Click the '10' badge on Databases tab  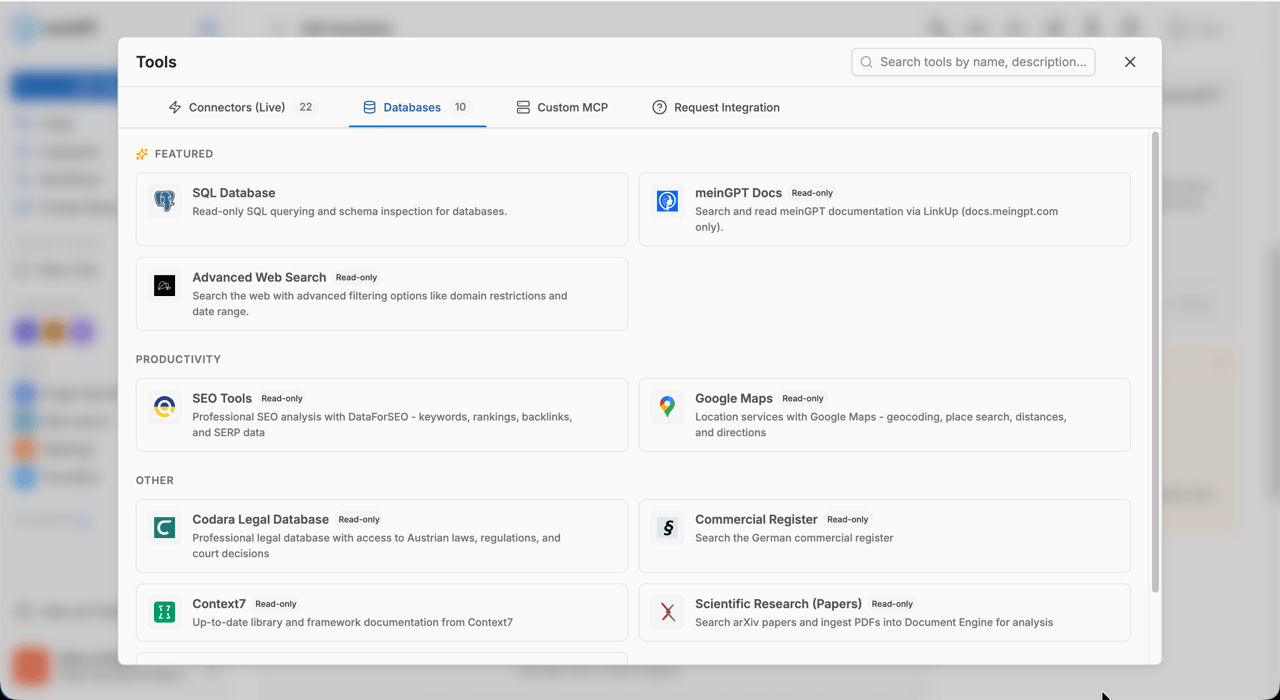(460, 107)
